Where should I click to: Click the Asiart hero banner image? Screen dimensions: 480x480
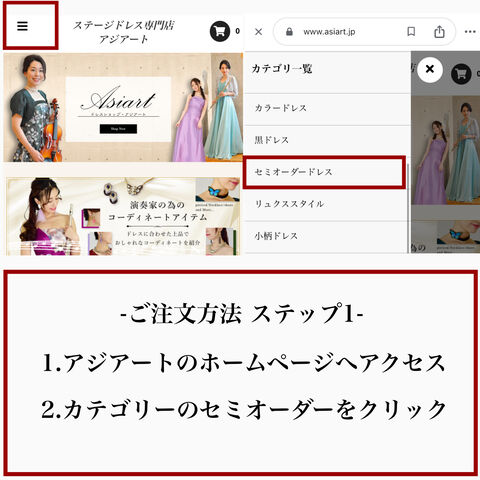tap(123, 107)
